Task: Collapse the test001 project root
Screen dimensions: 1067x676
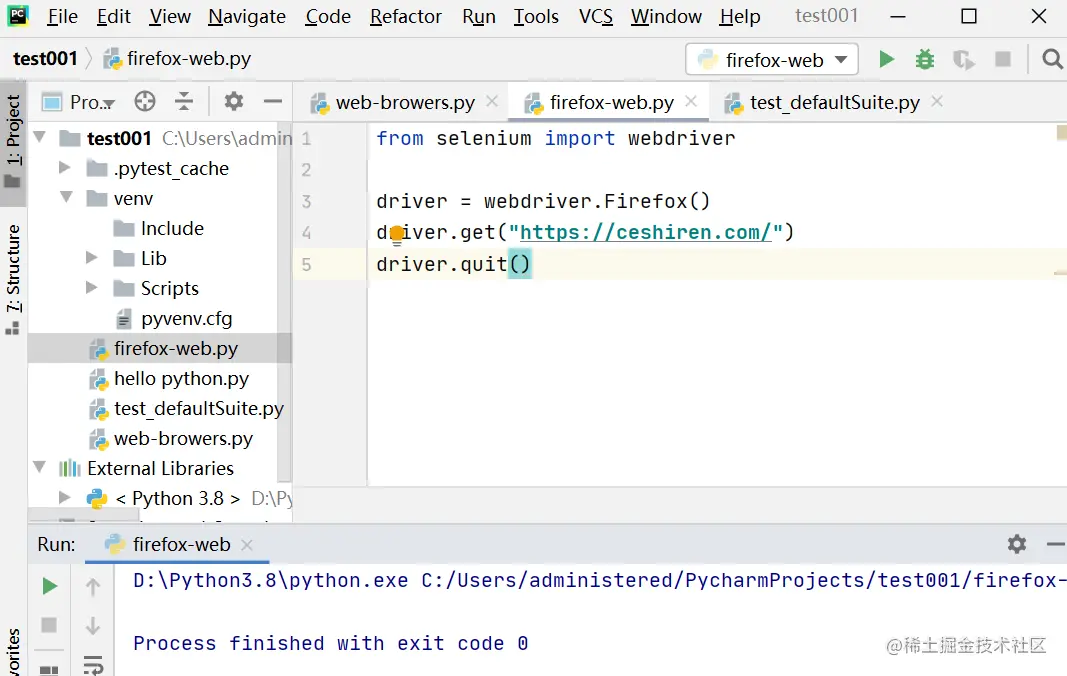Action: coord(39,138)
